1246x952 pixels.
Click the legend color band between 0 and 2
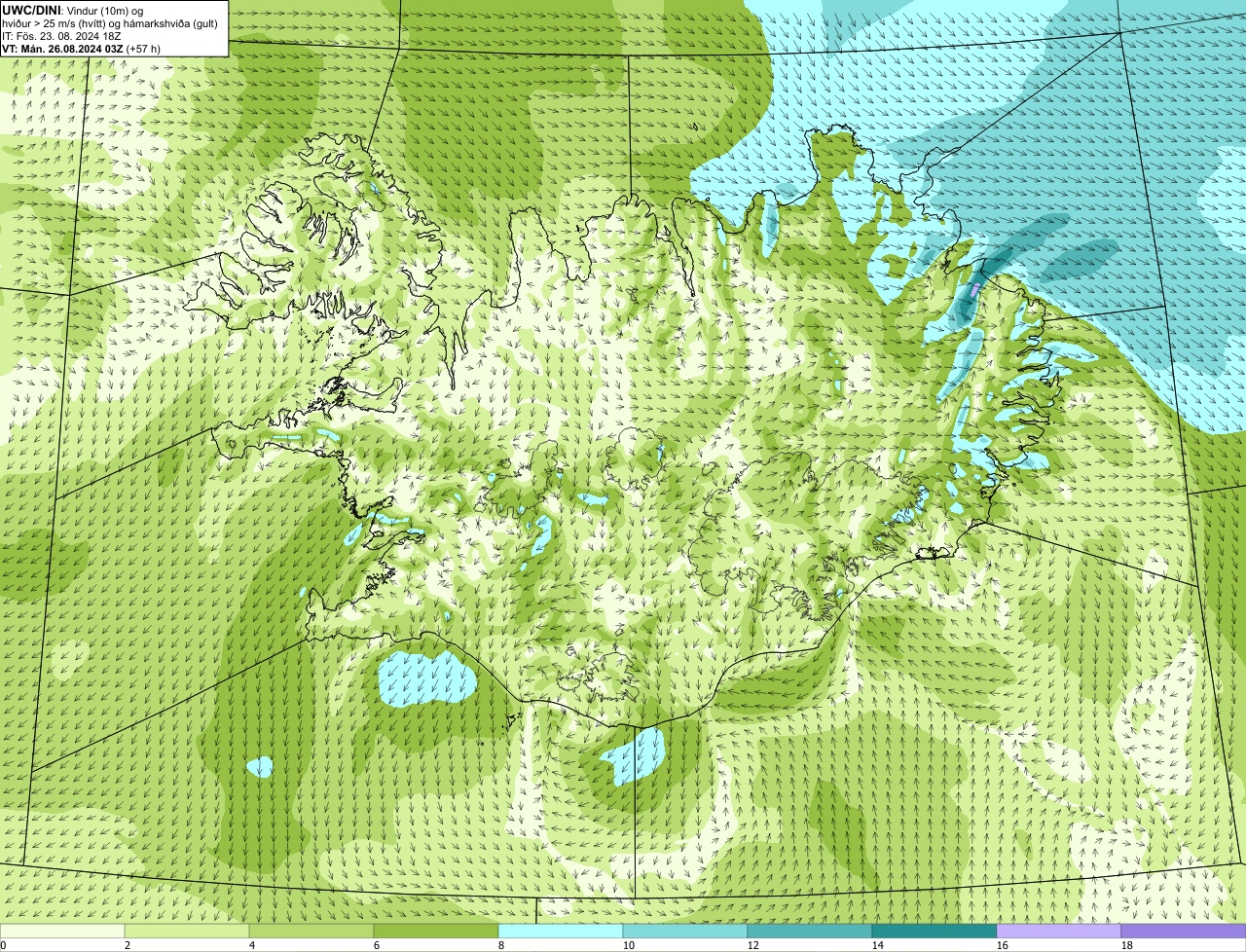click(62, 932)
